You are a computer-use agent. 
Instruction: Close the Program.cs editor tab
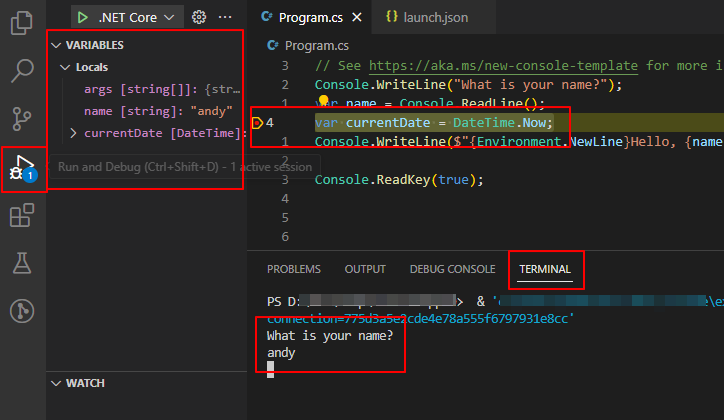tap(357, 18)
